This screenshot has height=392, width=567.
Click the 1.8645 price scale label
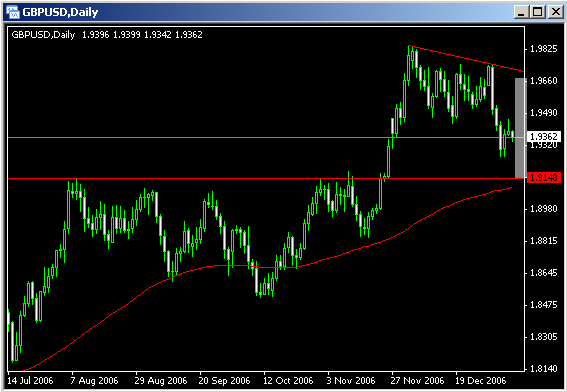coord(543,273)
